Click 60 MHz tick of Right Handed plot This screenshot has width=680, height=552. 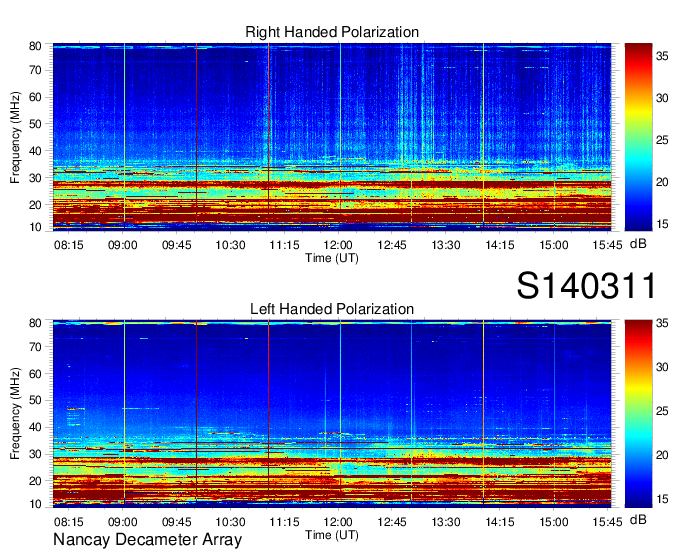point(35,97)
